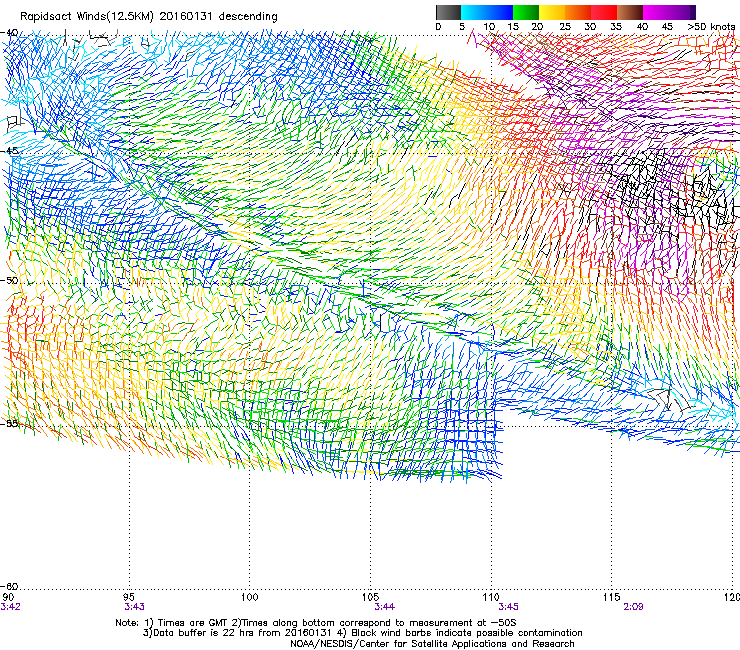Click the '-45' latitude axis label
740x650 pixels.
point(9,151)
